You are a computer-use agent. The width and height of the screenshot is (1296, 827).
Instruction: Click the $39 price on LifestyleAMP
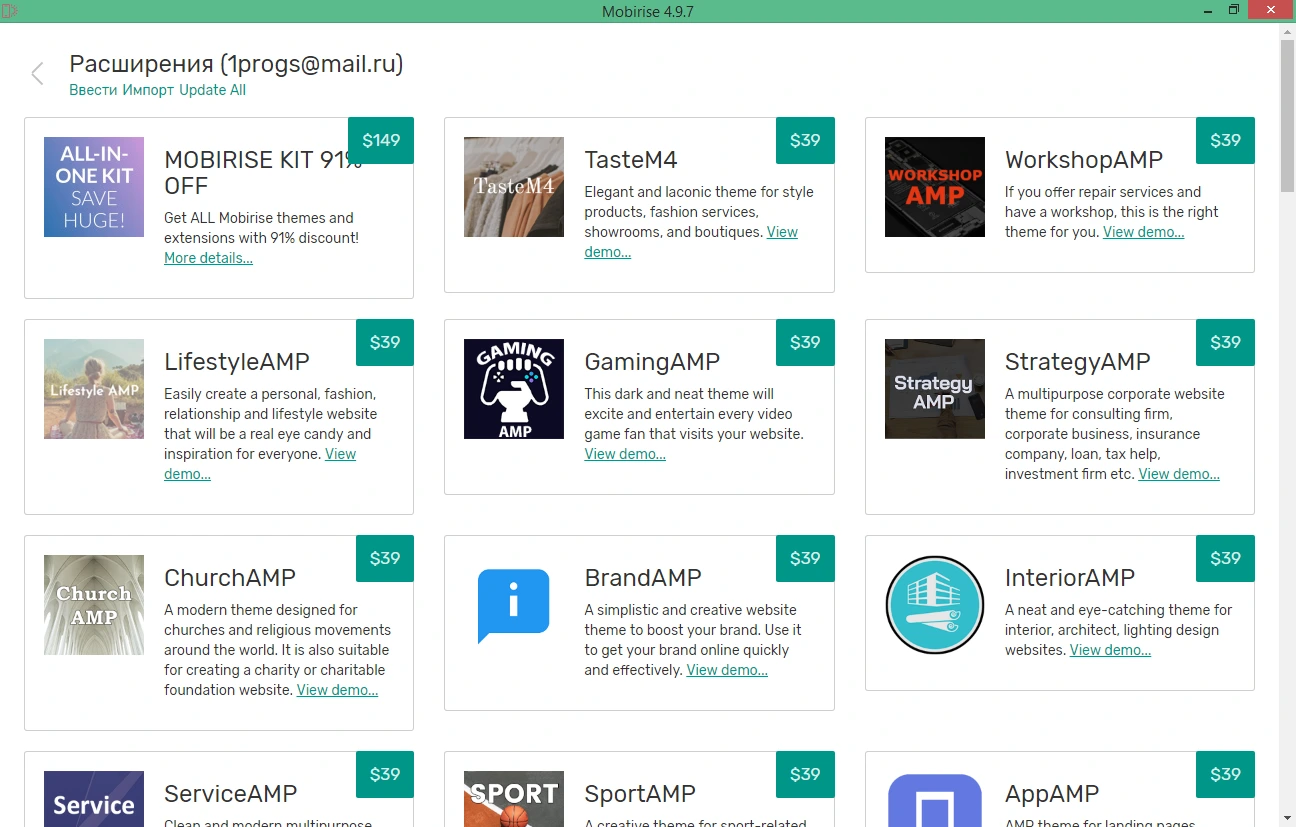coord(385,343)
